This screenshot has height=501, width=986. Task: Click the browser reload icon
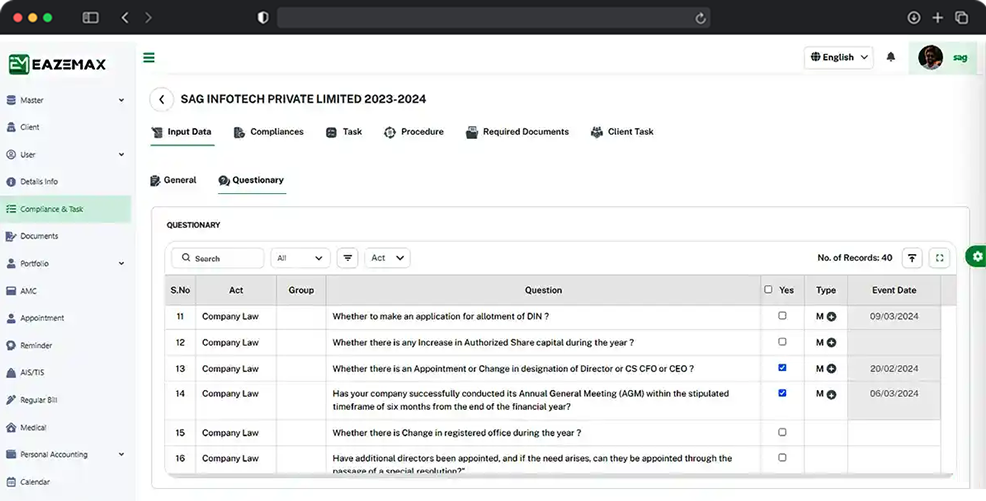click(x=700, y=18)
